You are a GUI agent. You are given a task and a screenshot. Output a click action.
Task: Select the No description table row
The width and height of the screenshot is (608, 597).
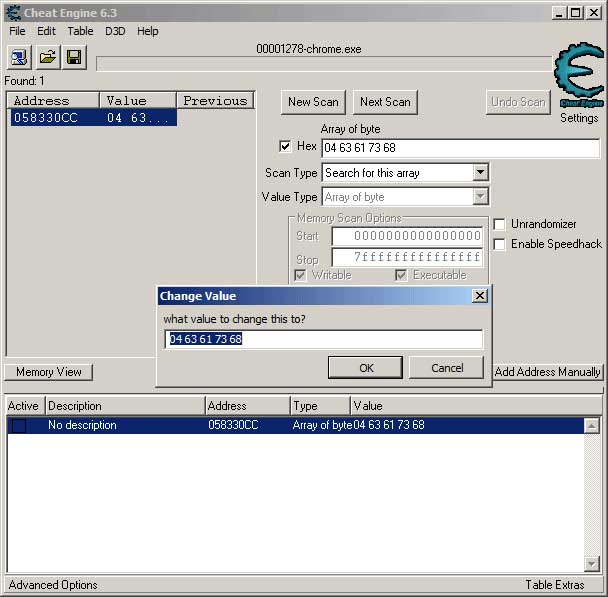pyautogui.click(x=295, y=425)
